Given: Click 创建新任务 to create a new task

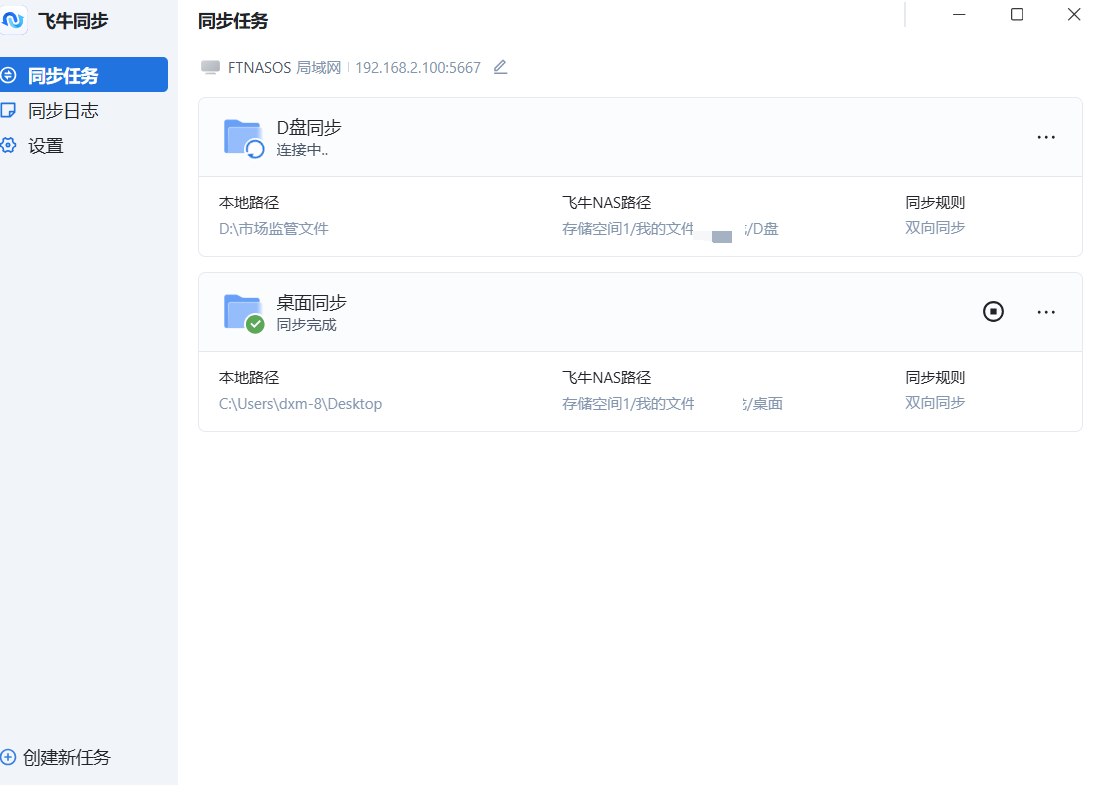Looking at the screenshot, I should click(58, 757).
